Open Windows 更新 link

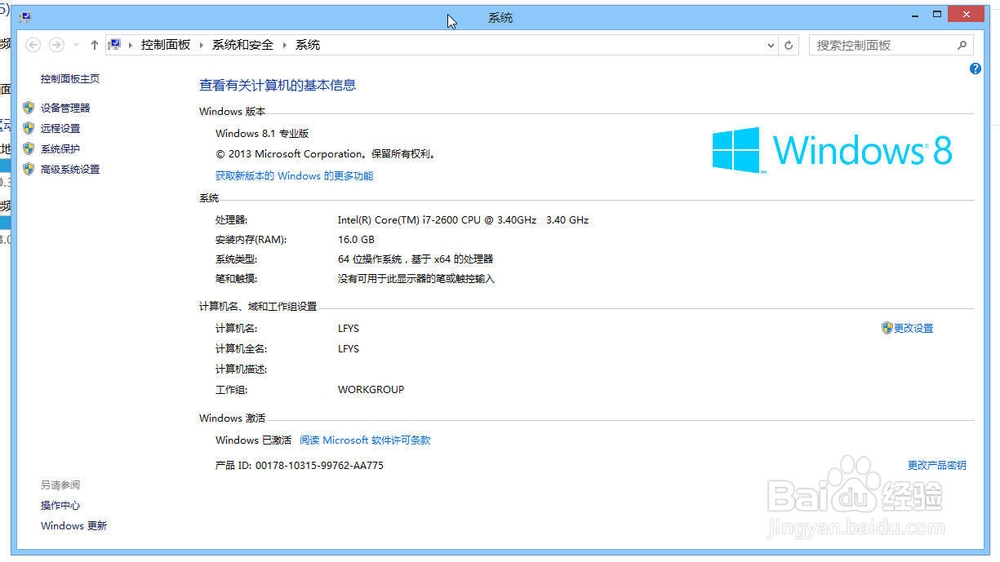(74, 526)
